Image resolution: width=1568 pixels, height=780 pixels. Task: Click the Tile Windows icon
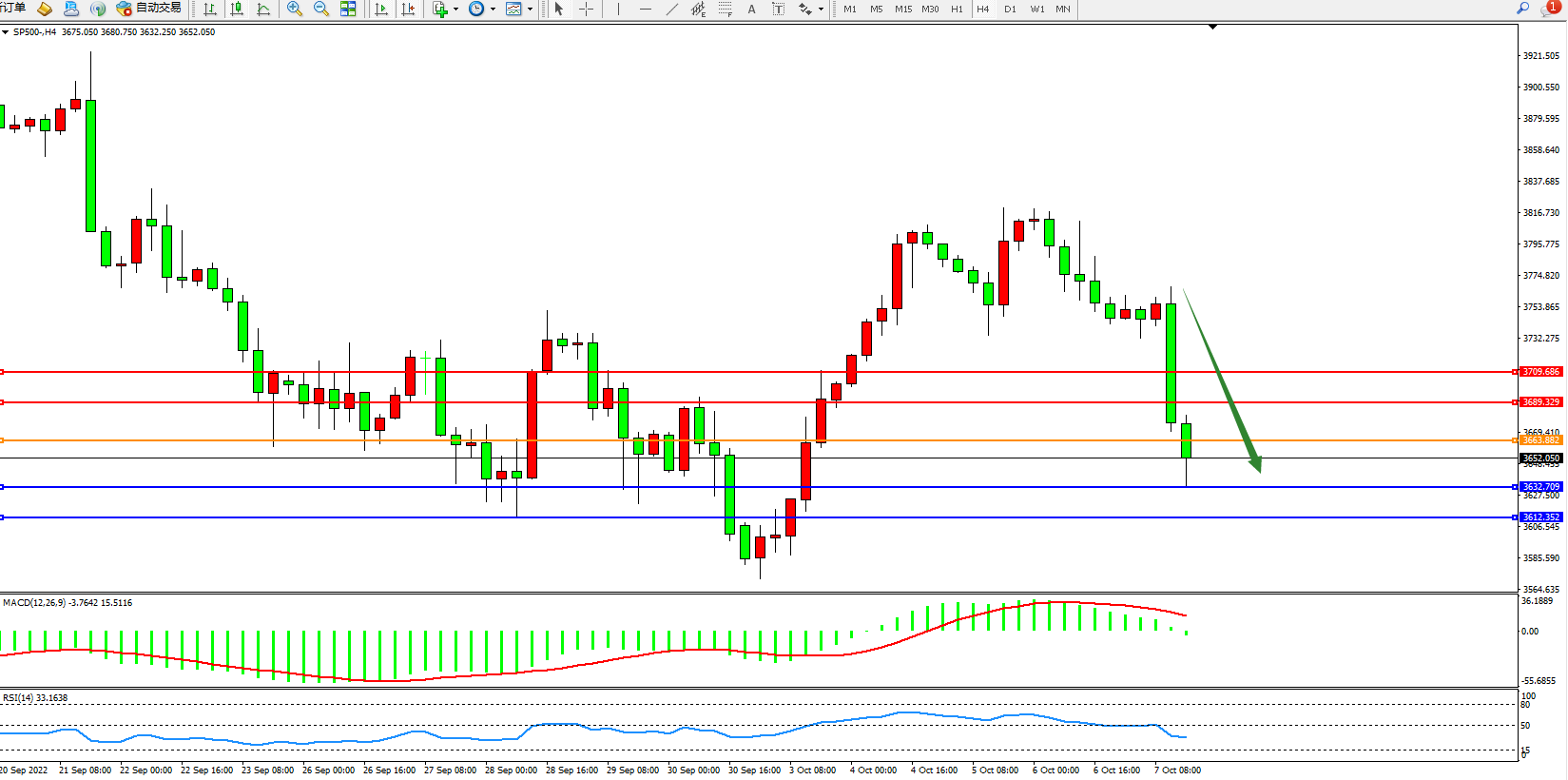click(348, 9)
